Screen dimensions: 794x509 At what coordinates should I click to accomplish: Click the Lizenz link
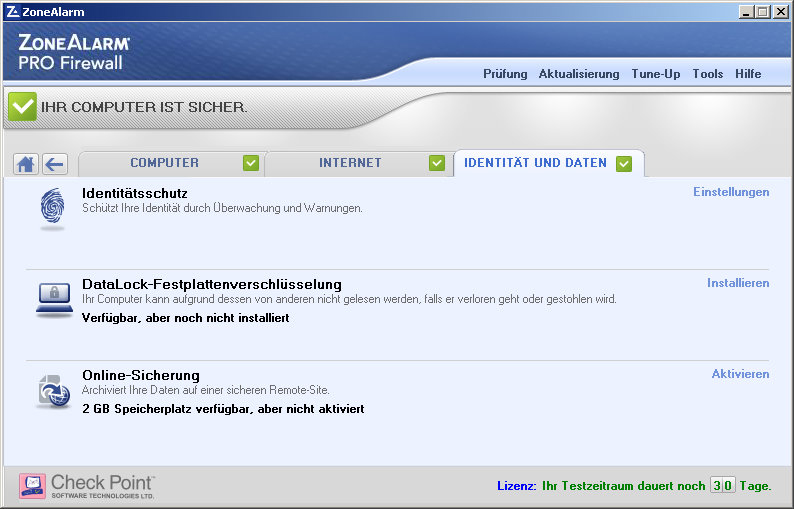pos(517,486)
